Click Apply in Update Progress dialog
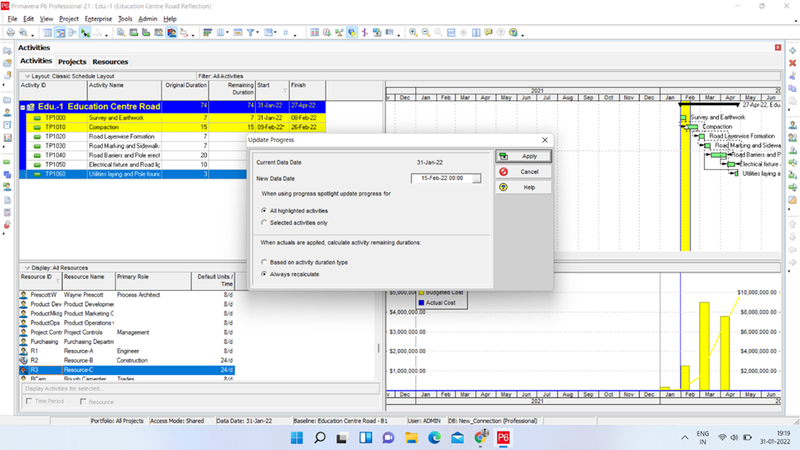Screen dimensions: 800x450 coord(523,156)
